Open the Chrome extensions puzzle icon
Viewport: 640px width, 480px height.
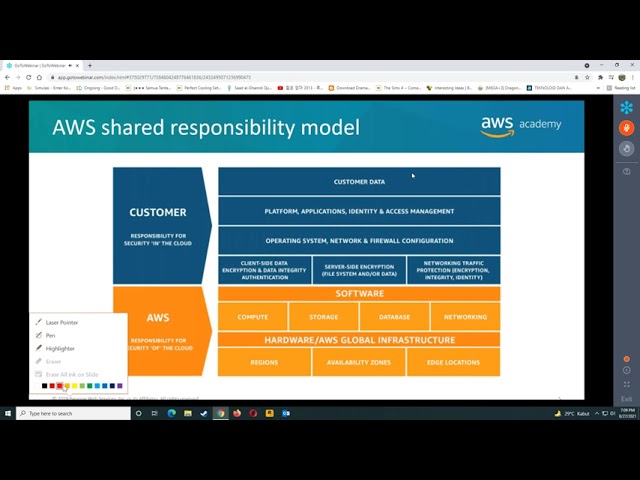(600, 77)
